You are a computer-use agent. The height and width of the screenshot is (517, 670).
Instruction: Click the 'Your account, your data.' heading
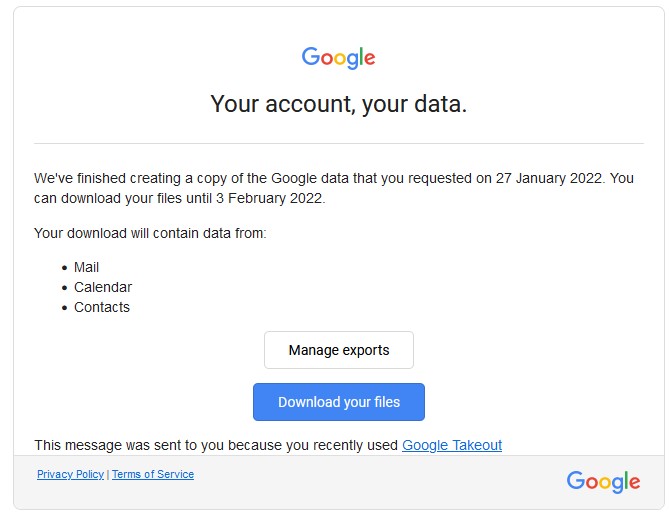(338, 104)
